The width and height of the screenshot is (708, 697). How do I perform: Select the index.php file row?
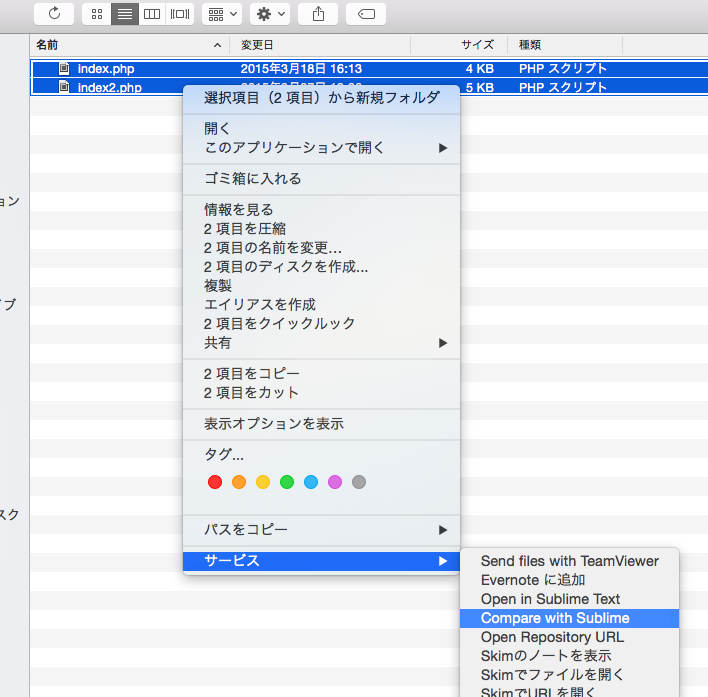coord(369,69)
